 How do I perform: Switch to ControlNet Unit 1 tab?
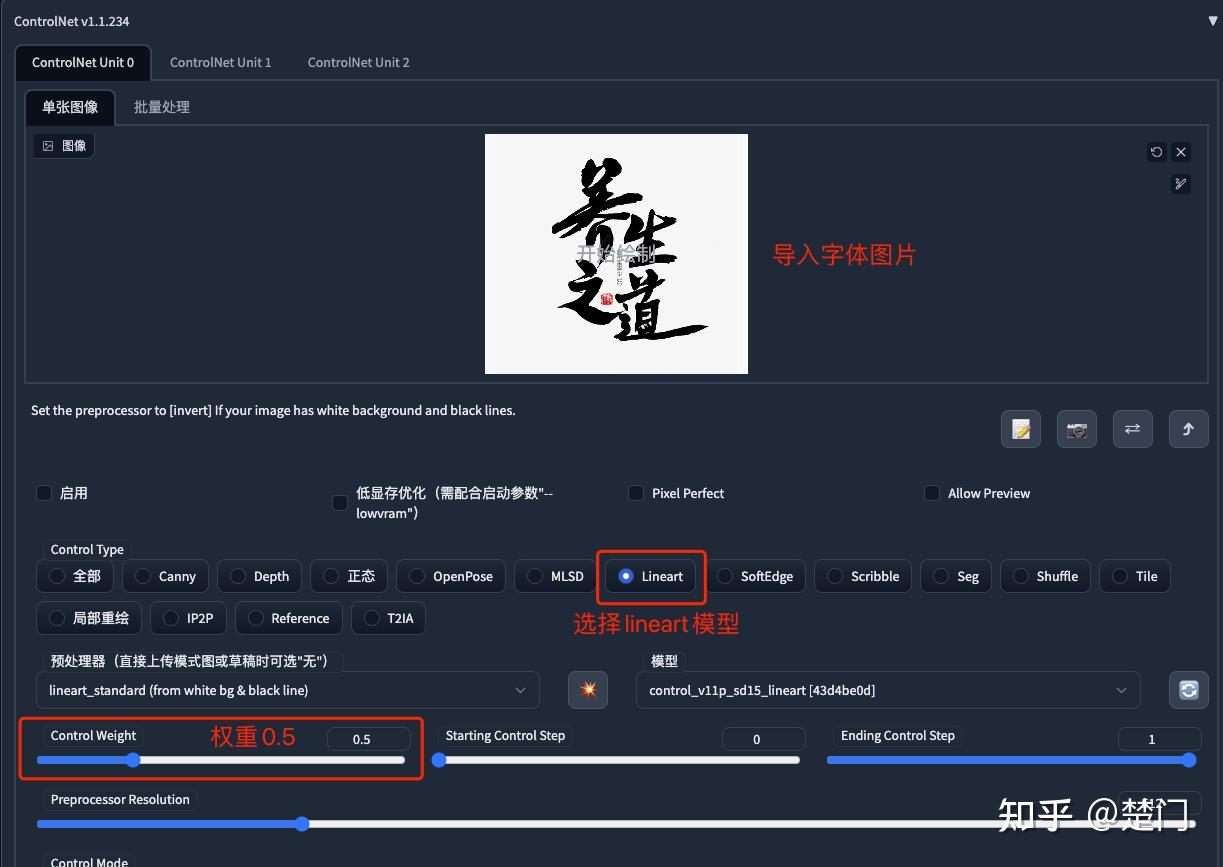click(220, 62)
